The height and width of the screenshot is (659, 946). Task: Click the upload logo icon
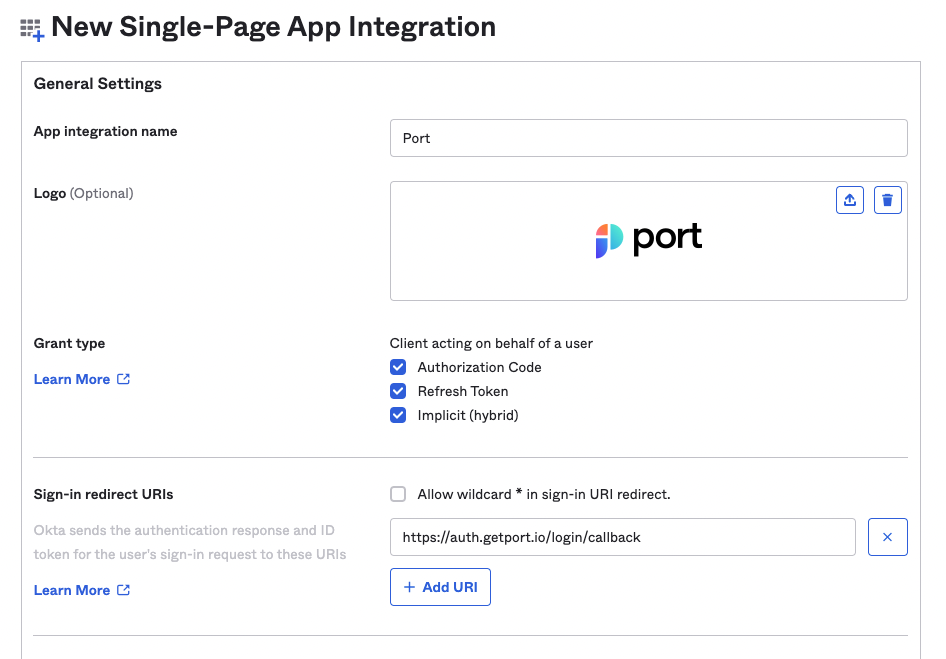tap(849, 199)
